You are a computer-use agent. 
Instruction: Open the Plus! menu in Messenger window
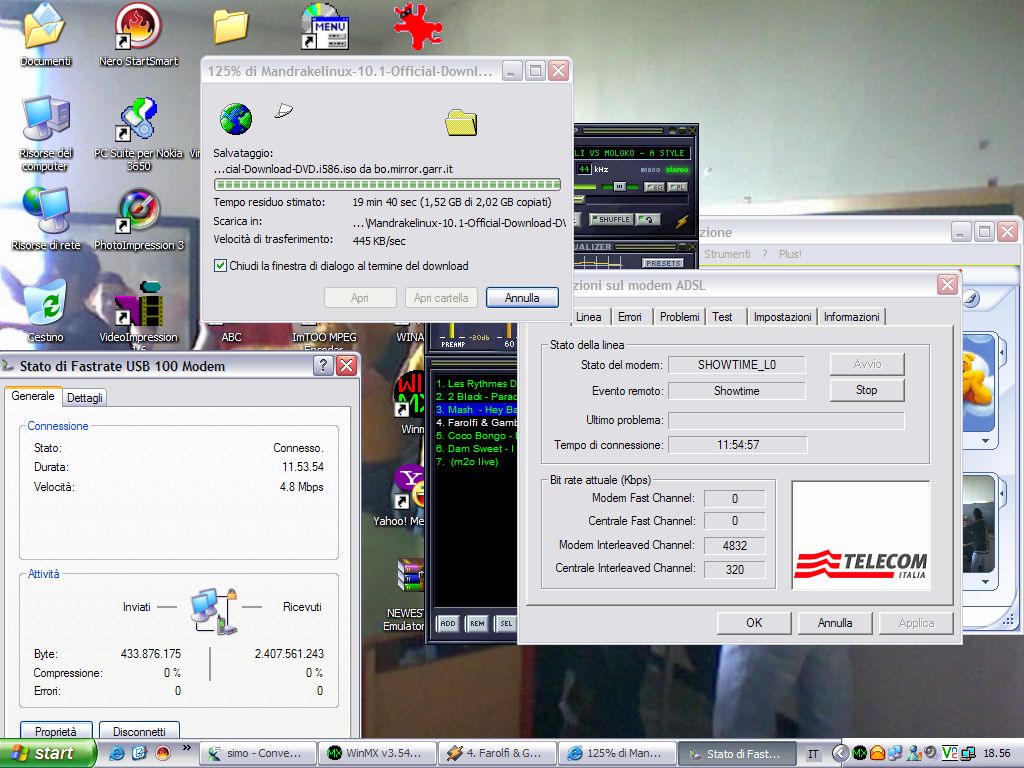click(790, 254)
